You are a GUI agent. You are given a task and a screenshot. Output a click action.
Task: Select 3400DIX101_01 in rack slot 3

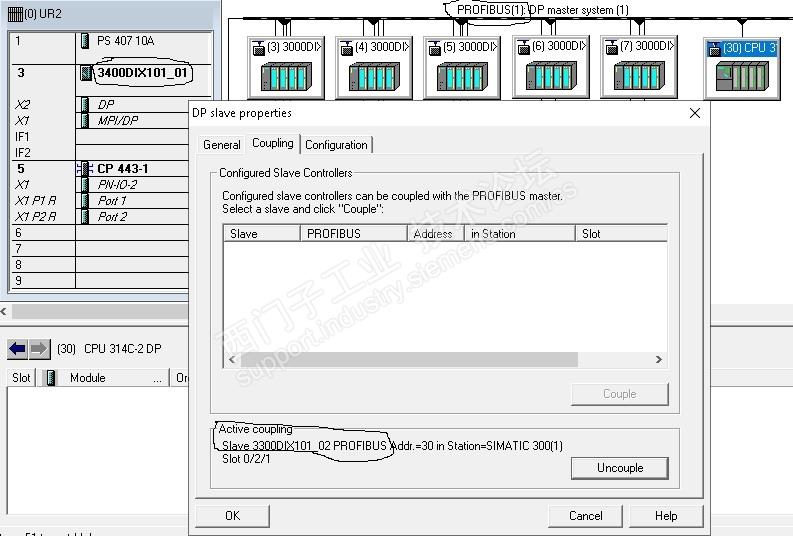pyautogui.click(x=143, y=73)
